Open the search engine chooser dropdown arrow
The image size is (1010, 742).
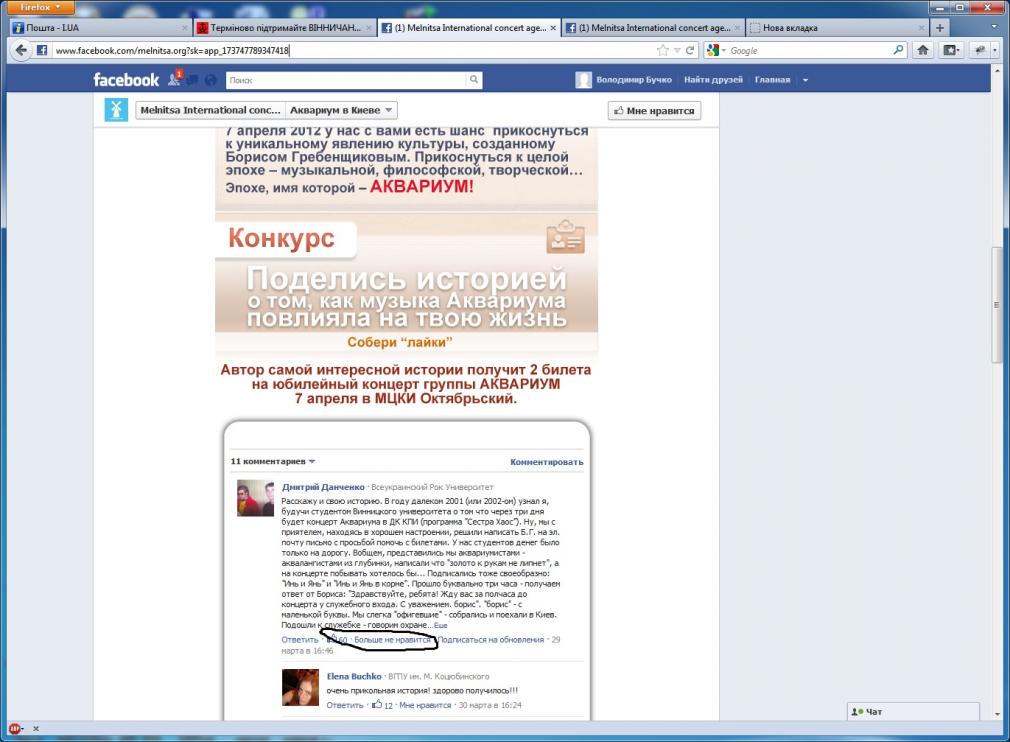click(723, 50)
